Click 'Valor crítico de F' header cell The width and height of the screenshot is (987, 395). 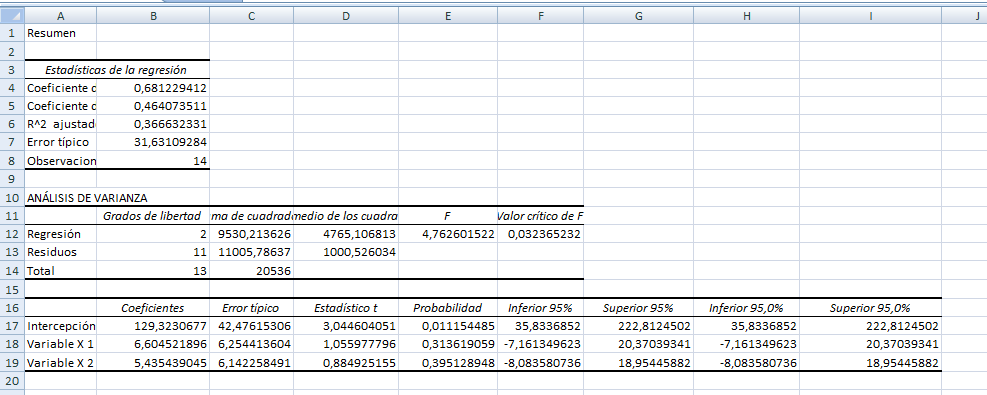coord(540,216)
